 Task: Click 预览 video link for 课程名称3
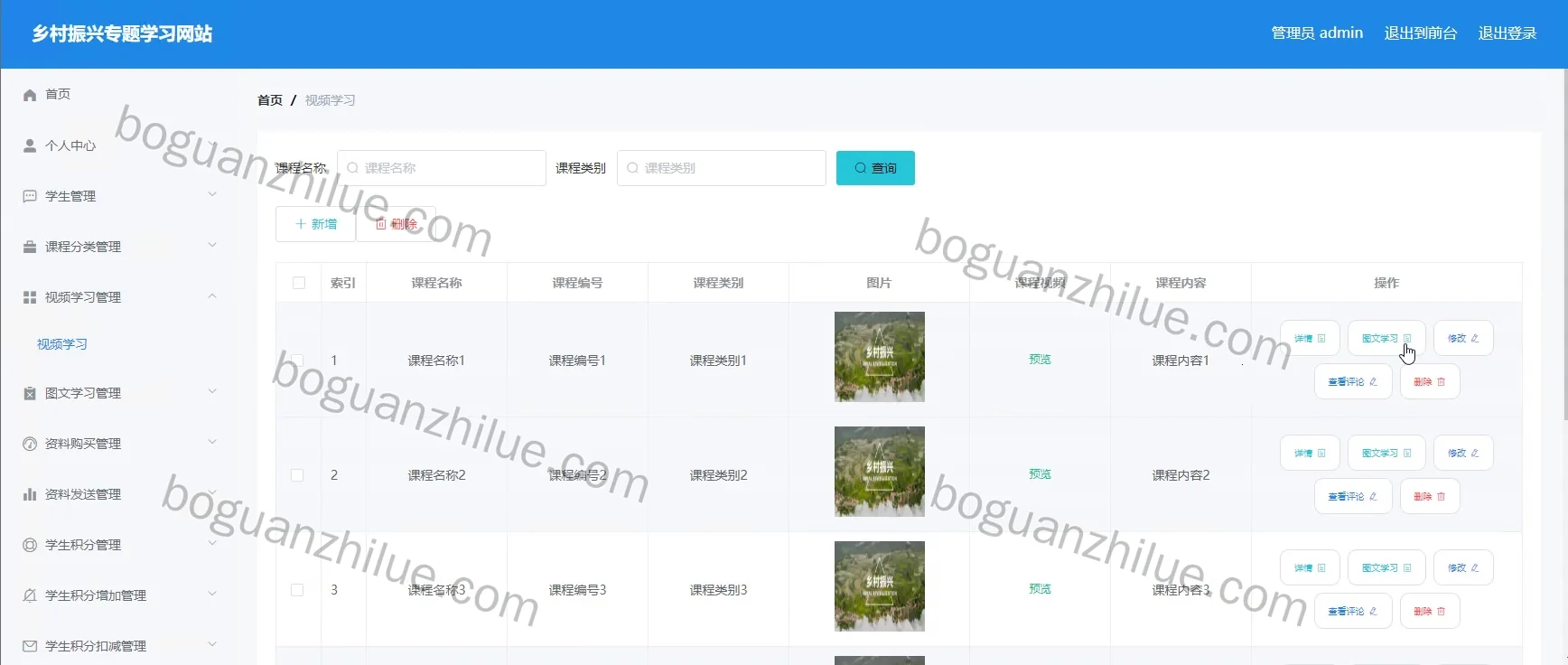pos(1040,589)
